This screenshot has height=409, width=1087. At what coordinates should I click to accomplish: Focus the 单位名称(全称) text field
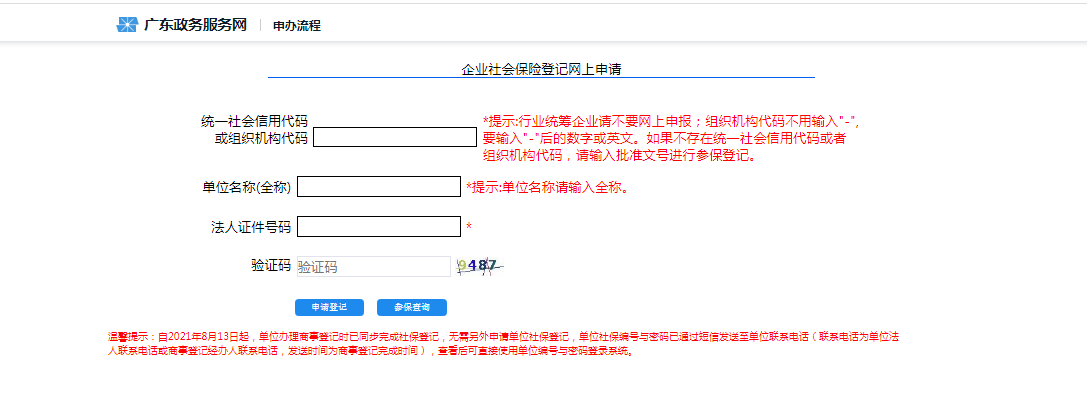point(378,187)
